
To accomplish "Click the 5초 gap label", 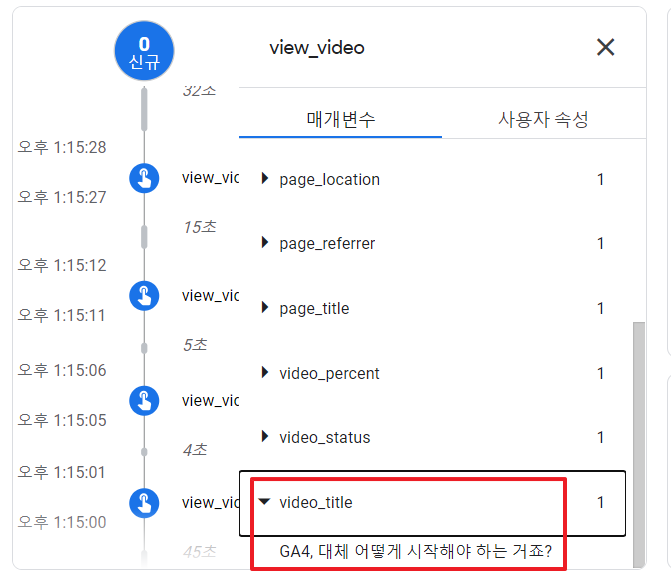I will coord(195,344).
